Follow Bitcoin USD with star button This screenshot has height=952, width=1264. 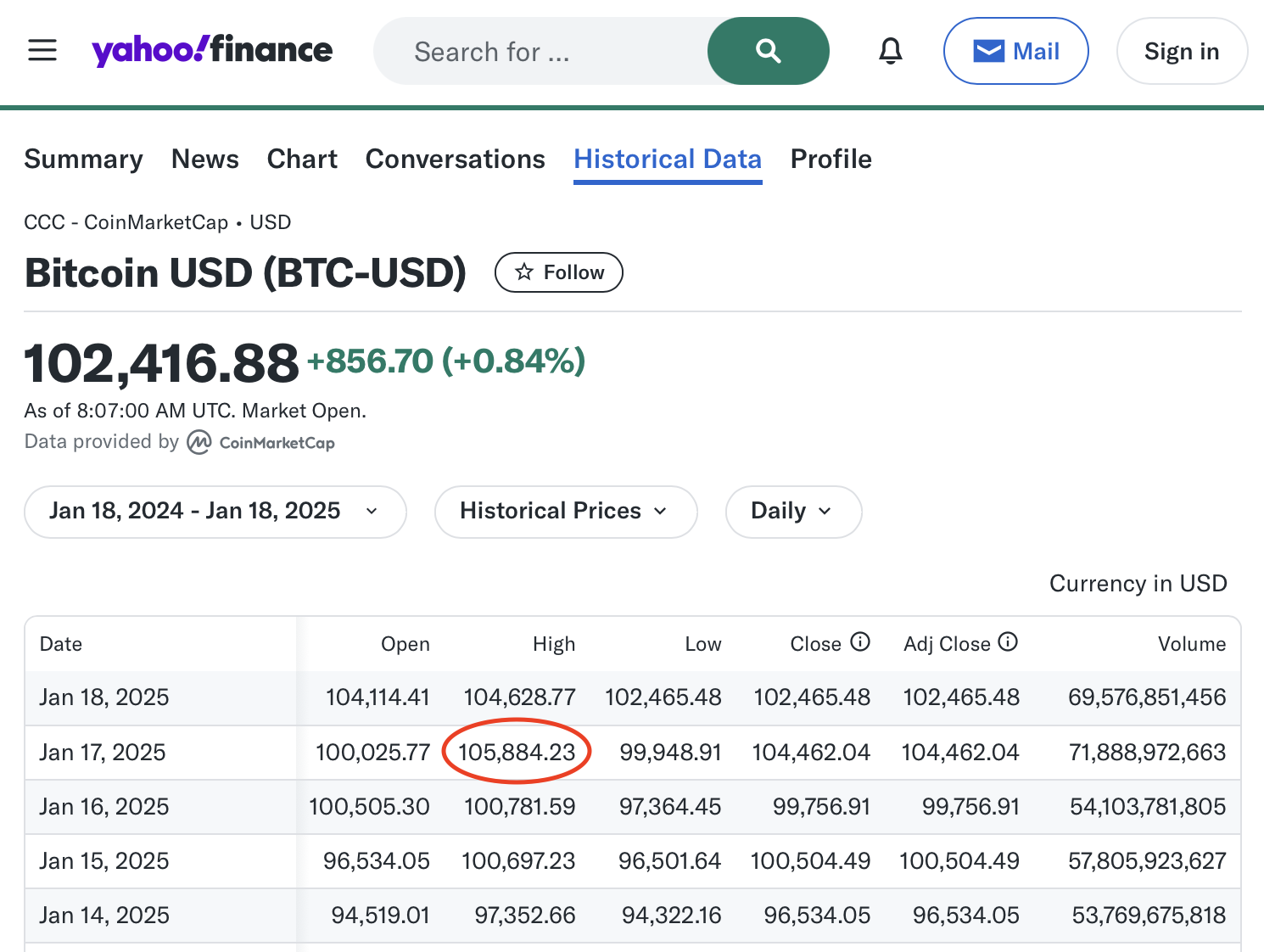[559, 272]
